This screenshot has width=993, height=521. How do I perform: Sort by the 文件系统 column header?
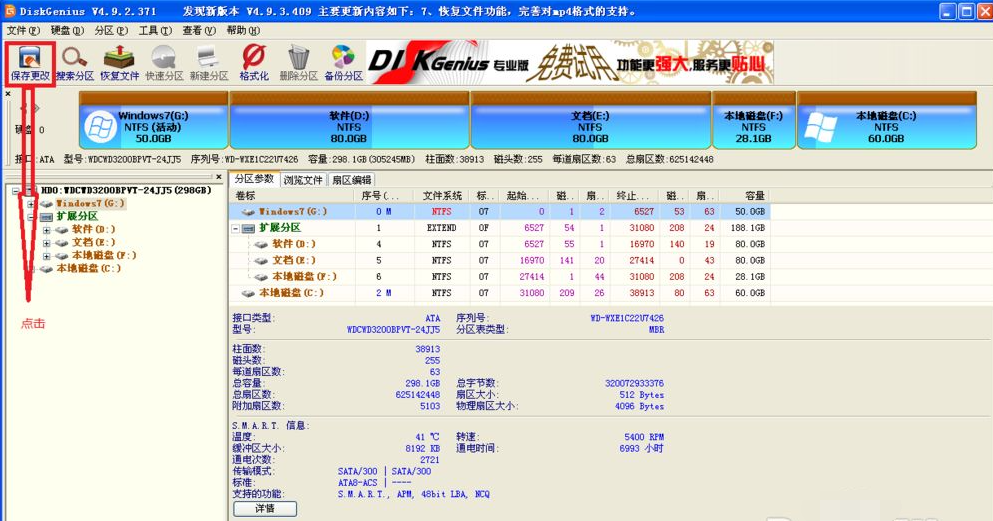pyautogui.click(x=443, y=196)
